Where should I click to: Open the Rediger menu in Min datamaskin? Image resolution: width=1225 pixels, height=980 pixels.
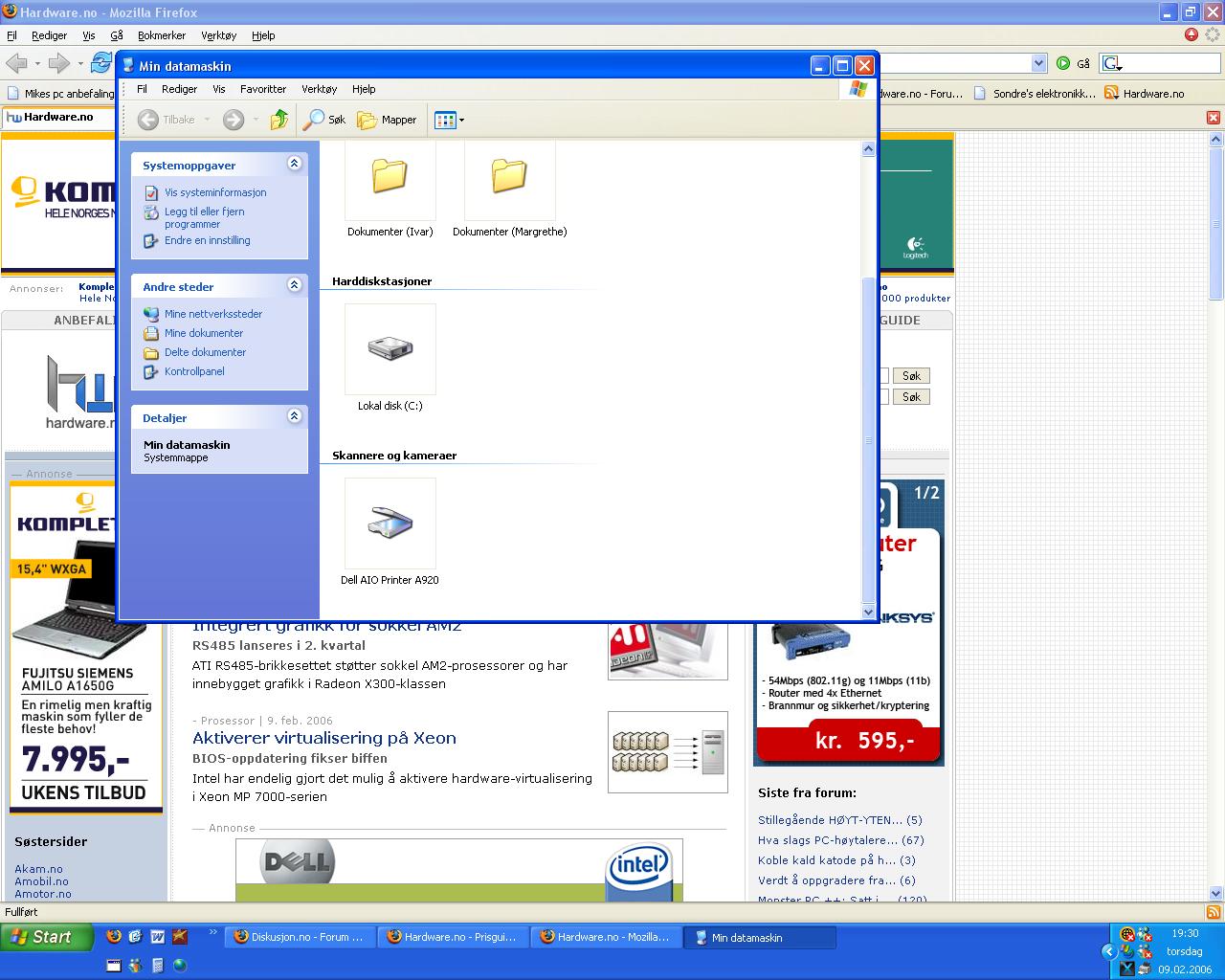179,89
